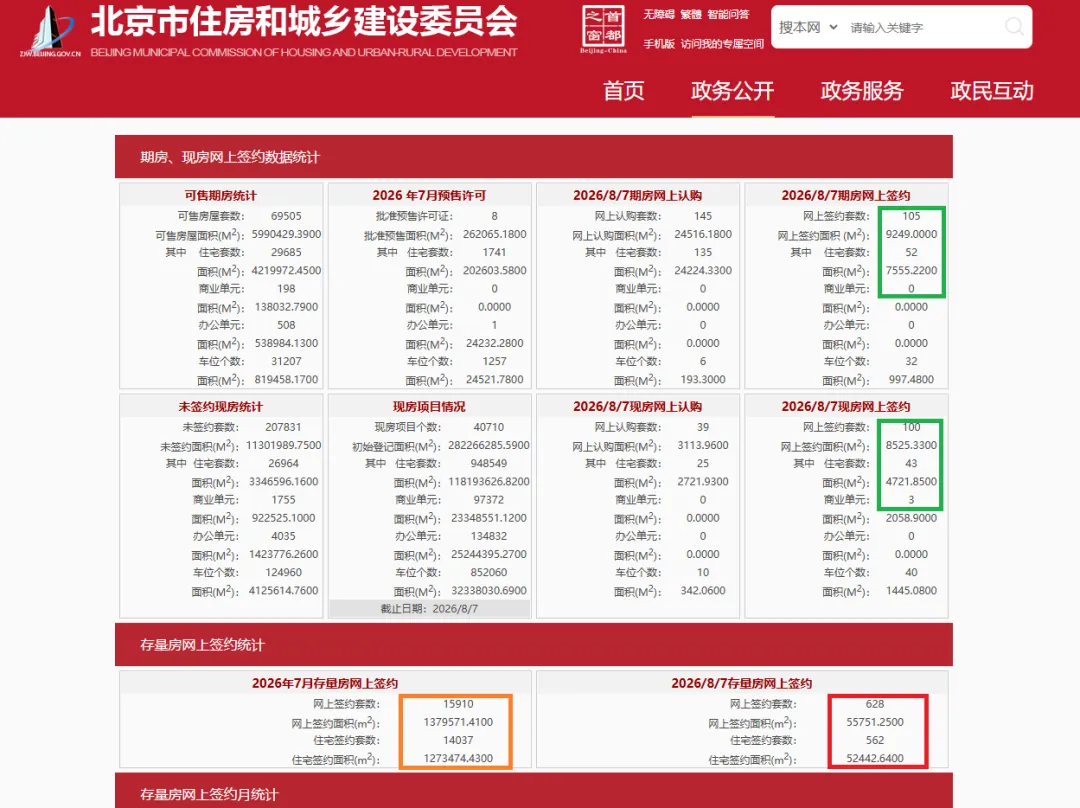
Task: Click the Beijing housing commission logo
Action: point(50,30)
